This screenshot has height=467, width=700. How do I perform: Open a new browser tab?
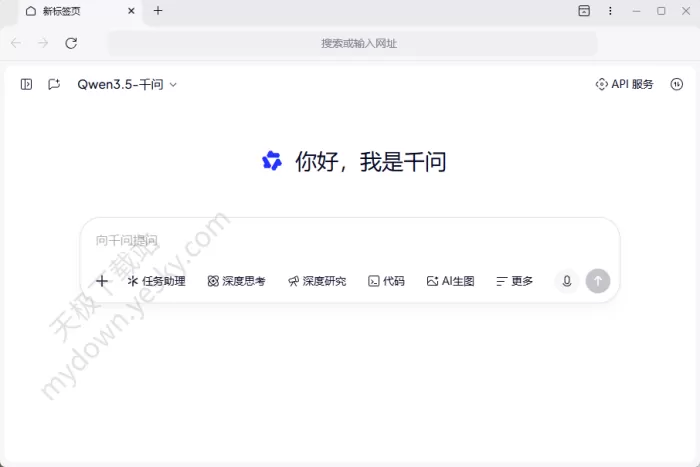tap(158, 11)
